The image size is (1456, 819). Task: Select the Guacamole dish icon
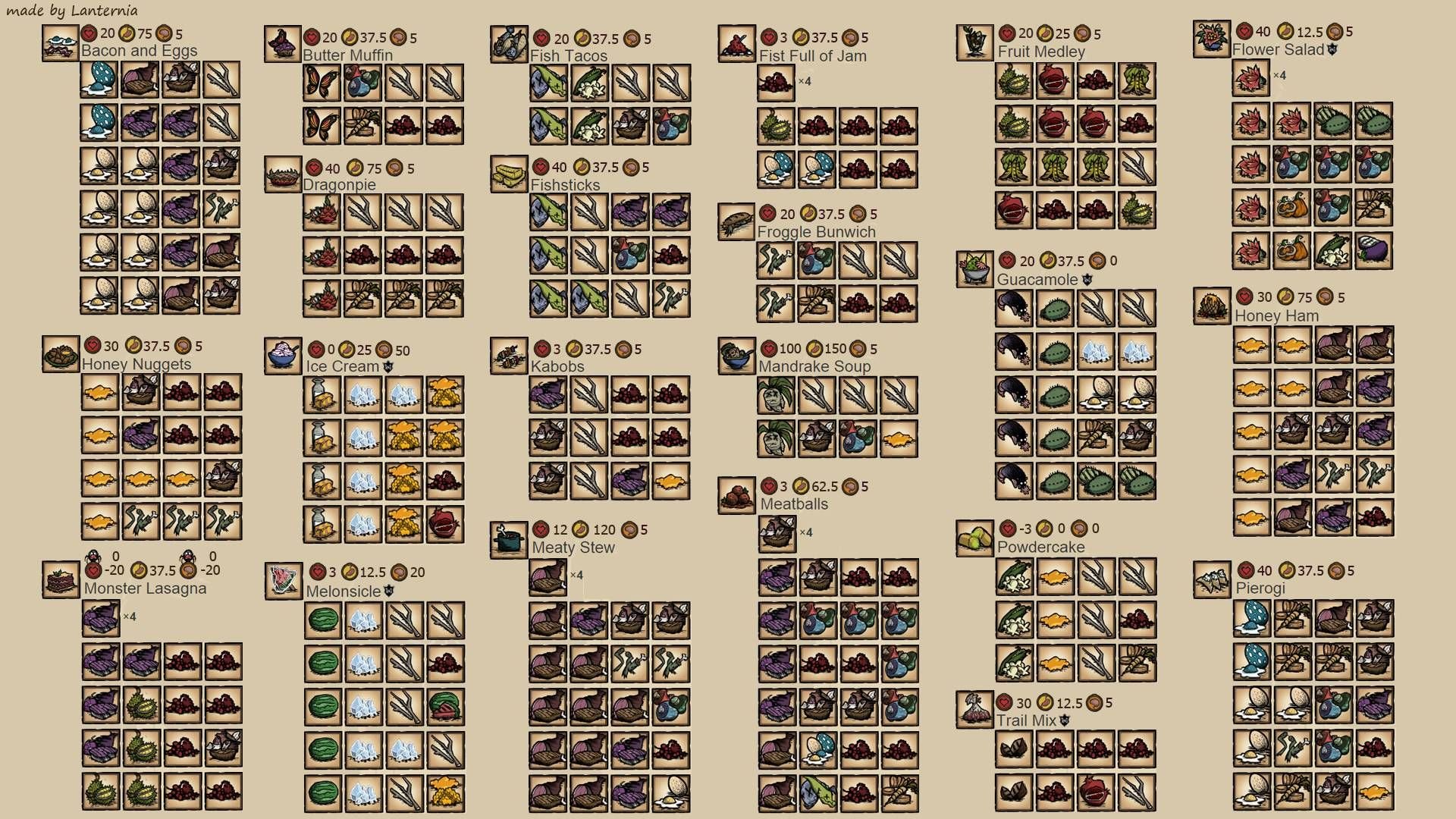pyautogui.click(x=974, y=269)
